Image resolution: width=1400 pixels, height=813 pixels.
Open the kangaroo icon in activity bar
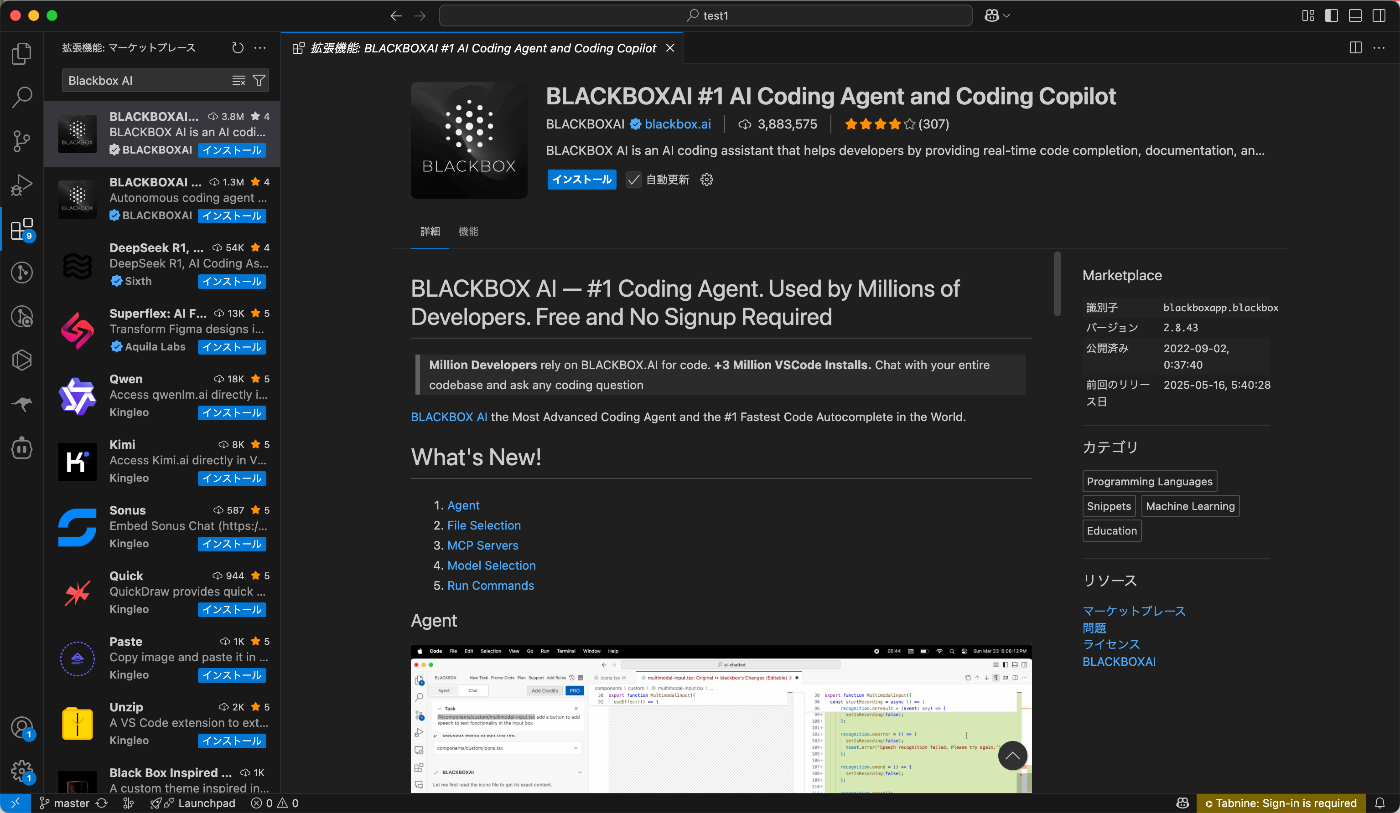pyautogui.click(x=21, y=404)
